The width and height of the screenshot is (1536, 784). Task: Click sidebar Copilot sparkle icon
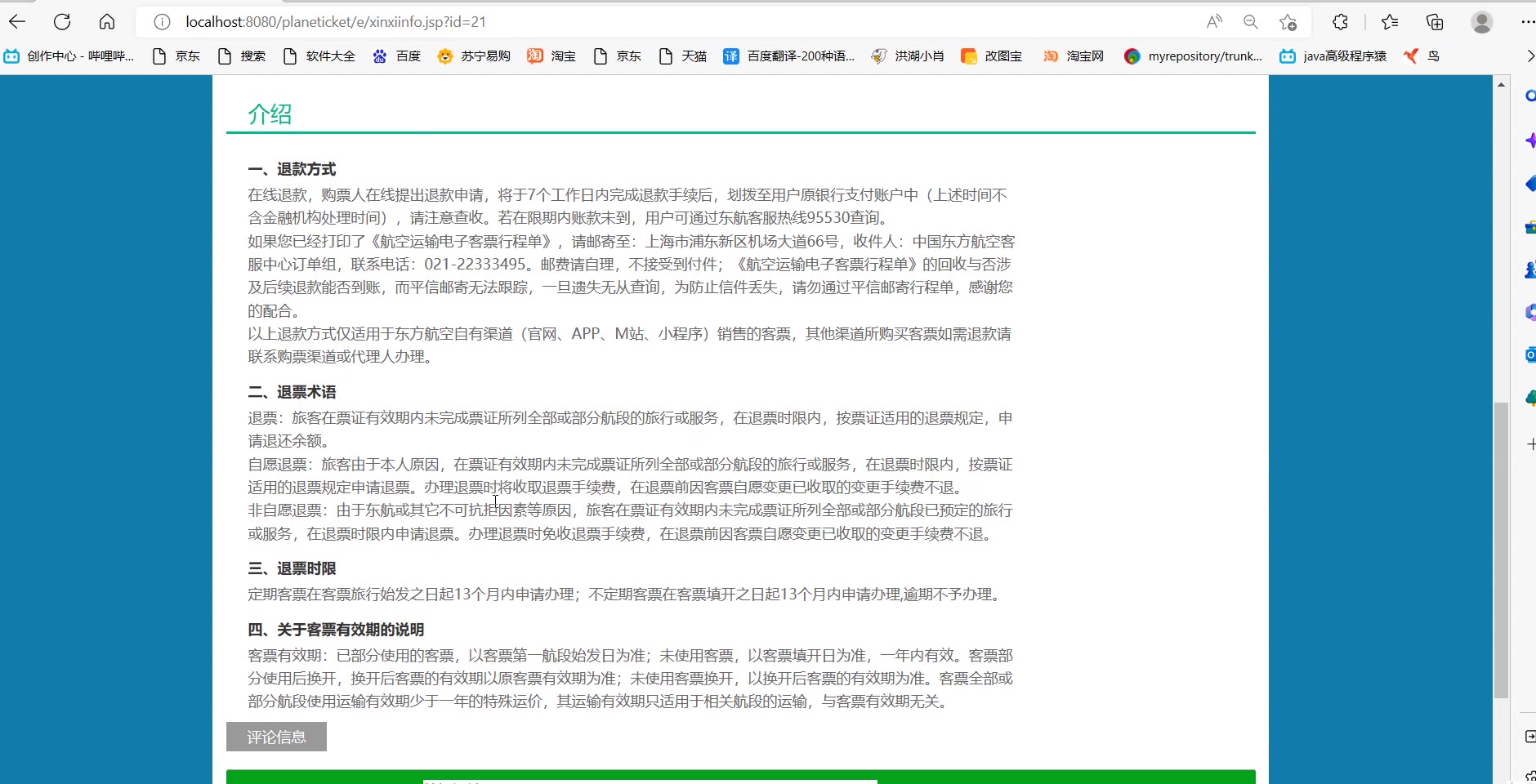[x=1530, y=140]
